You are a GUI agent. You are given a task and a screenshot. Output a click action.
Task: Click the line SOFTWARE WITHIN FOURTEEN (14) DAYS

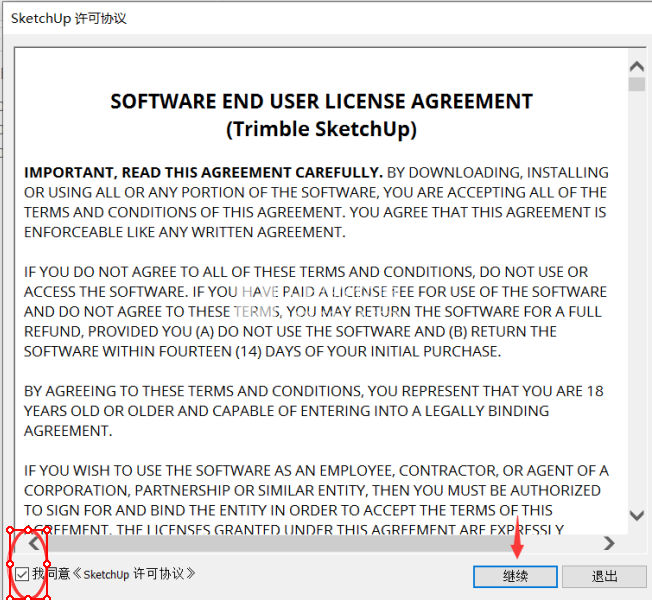tap(262, 351)
